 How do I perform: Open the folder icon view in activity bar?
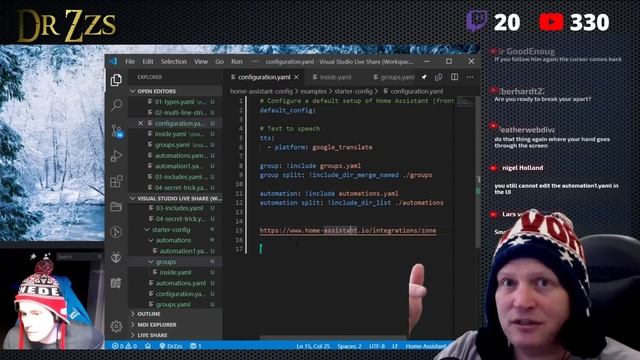coord(116,207)
